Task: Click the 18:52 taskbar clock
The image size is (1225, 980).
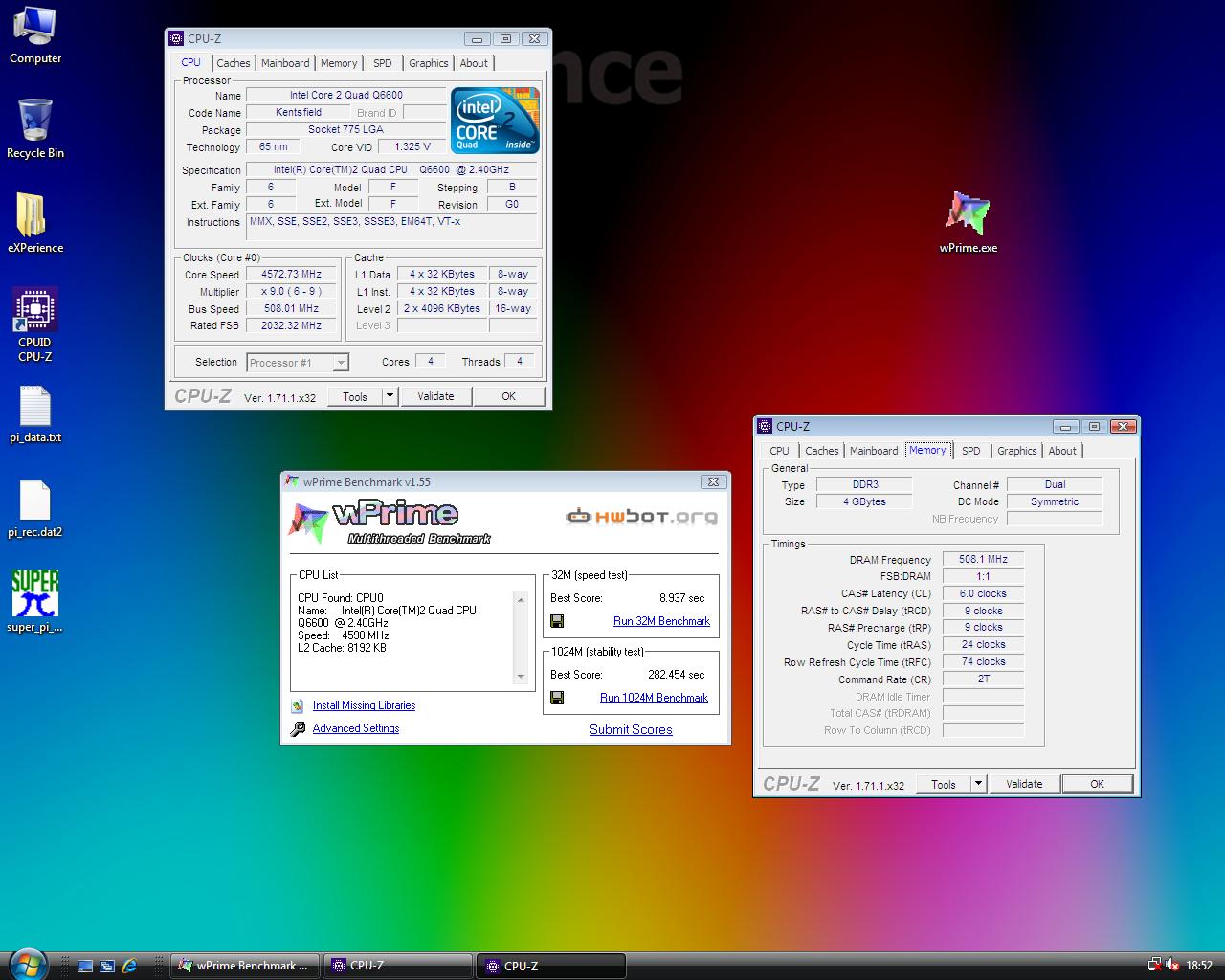Action: click(1199, 966)
